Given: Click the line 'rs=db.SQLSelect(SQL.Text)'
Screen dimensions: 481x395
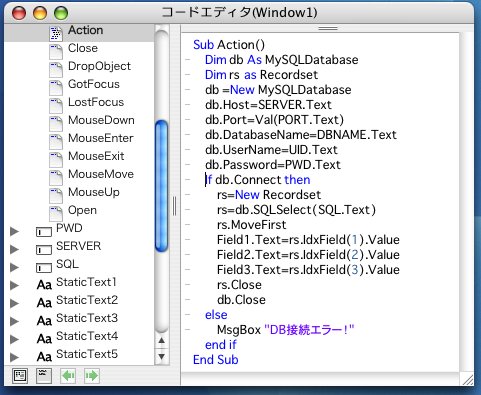Looking at the screenshot, I should pos(296,210).
